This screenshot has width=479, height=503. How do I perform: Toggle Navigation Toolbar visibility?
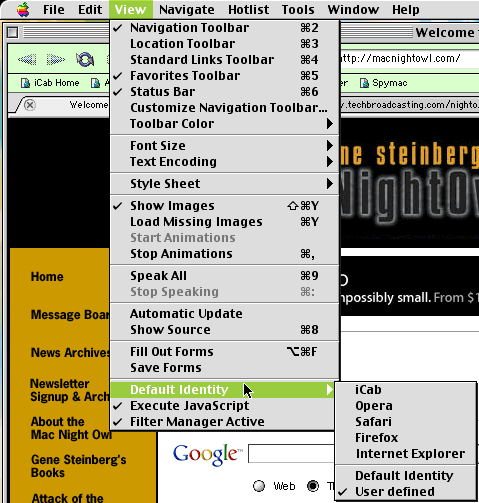tap(225, 28)
